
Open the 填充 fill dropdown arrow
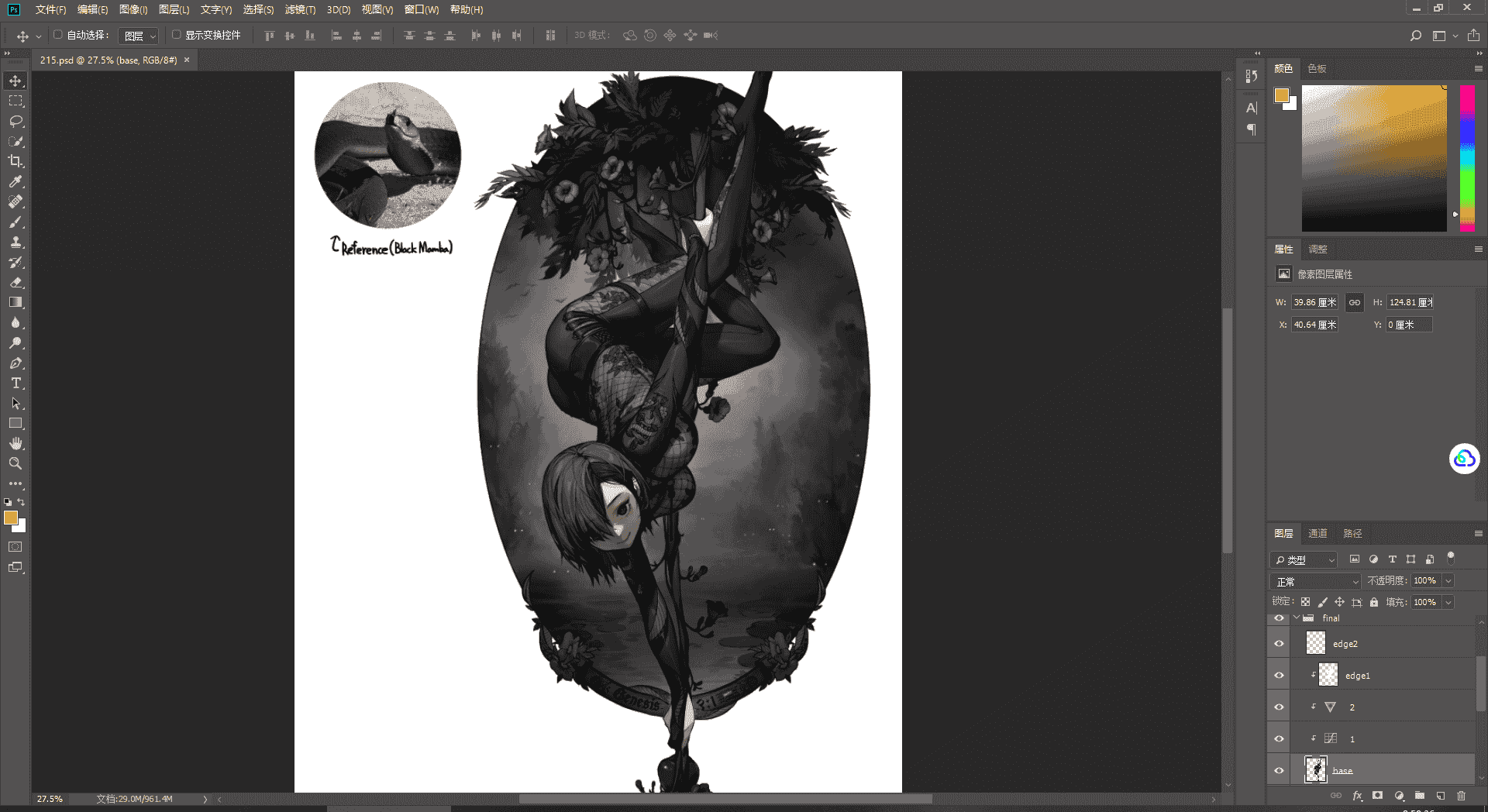pyautogui.click(x=1448, y=603)
